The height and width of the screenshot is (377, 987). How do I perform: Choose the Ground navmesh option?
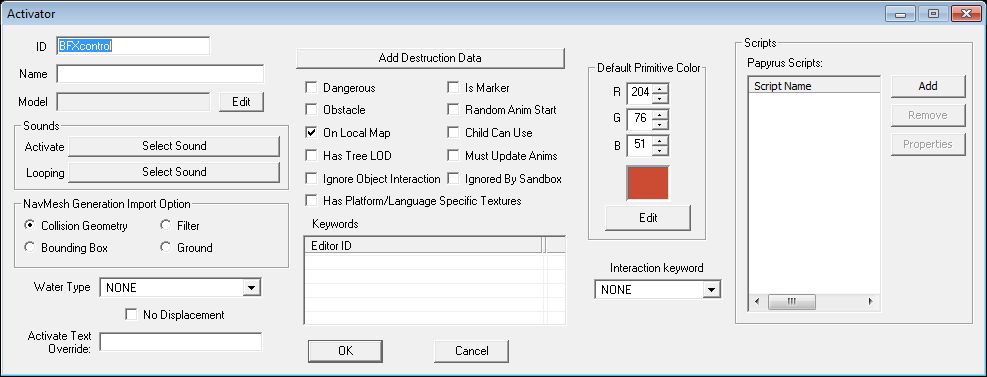[166, 247]
